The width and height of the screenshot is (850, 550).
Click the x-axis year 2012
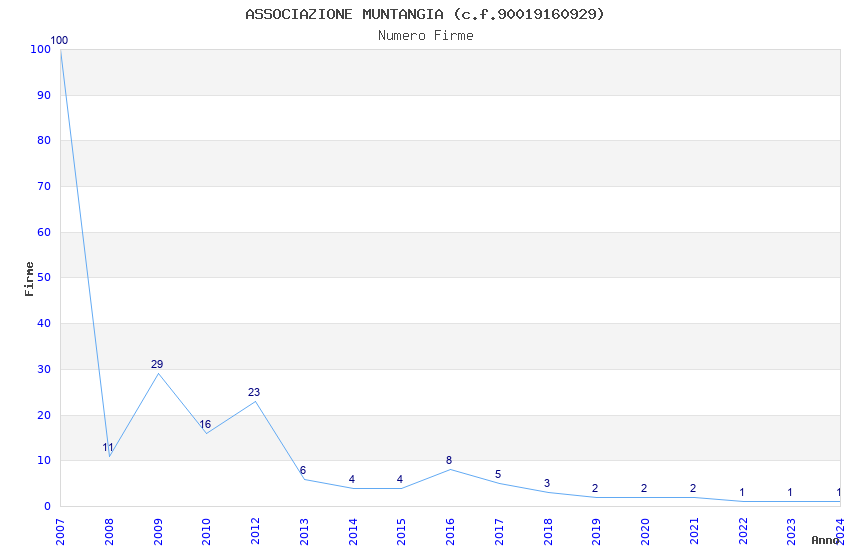click(x=255, y=532)
